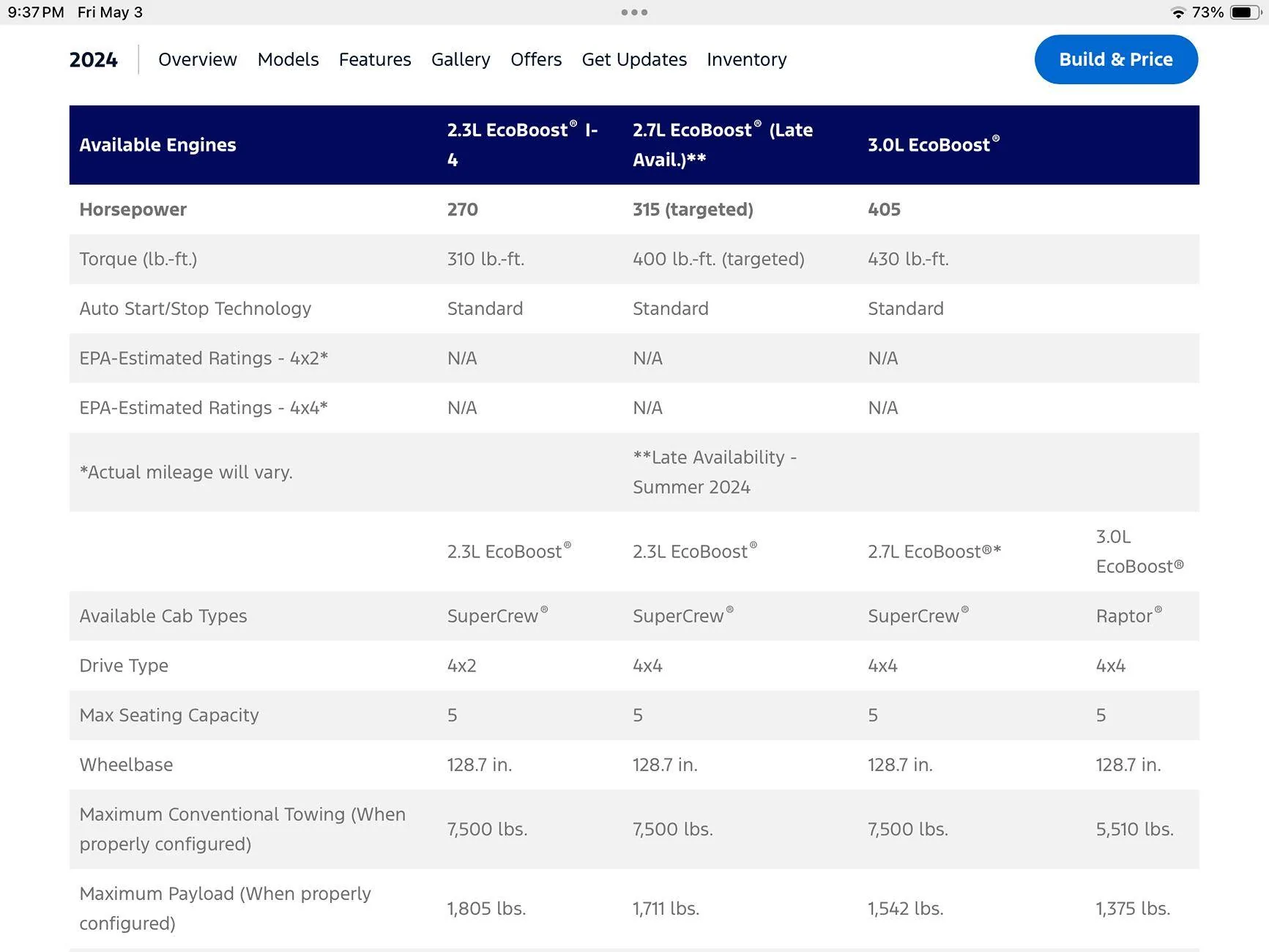Click the Max Seating Capacity label
Viewport: 1269px width, 952px height.
(x=169, y=715)
